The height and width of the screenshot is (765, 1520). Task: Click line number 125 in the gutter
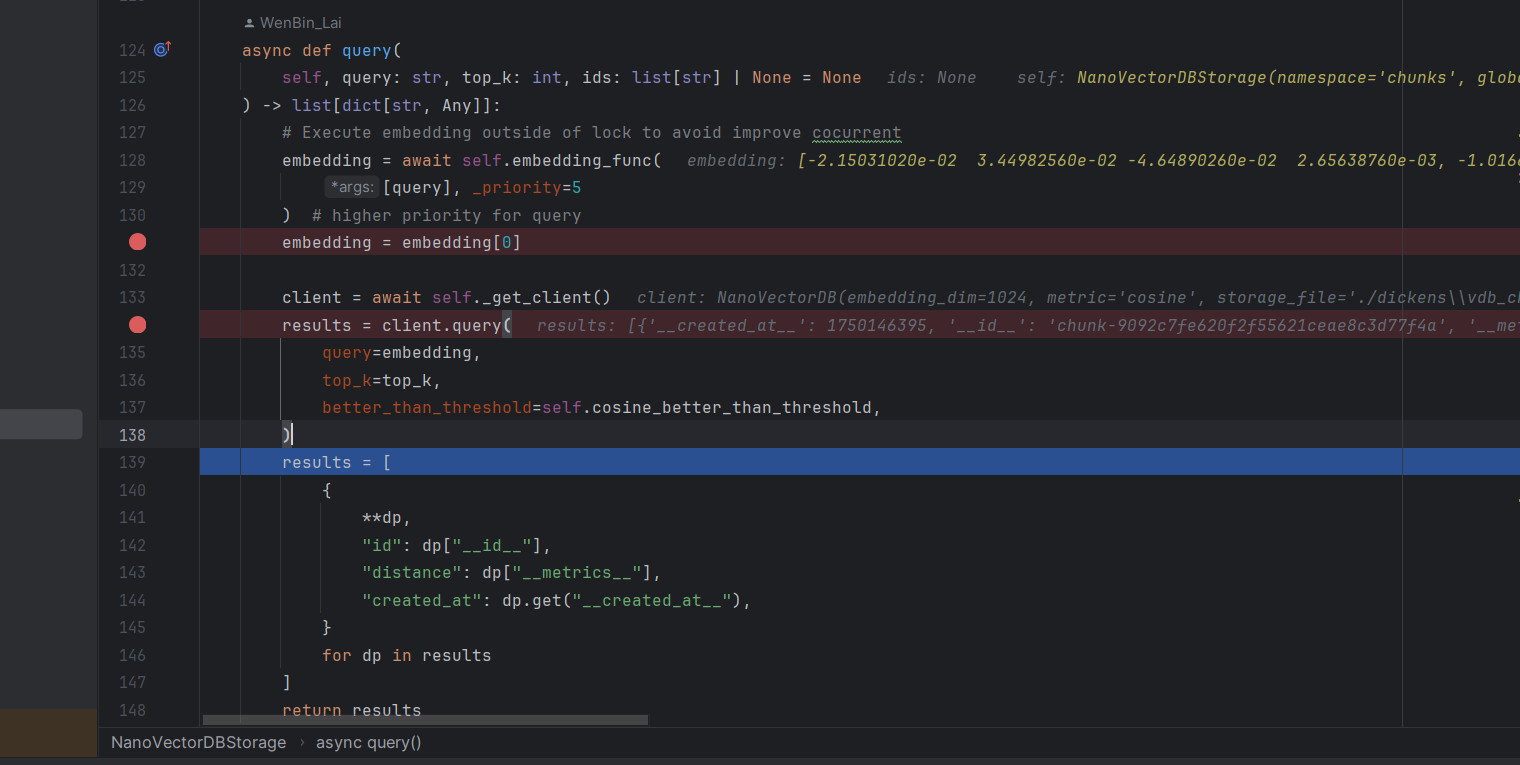pos(132,78)
